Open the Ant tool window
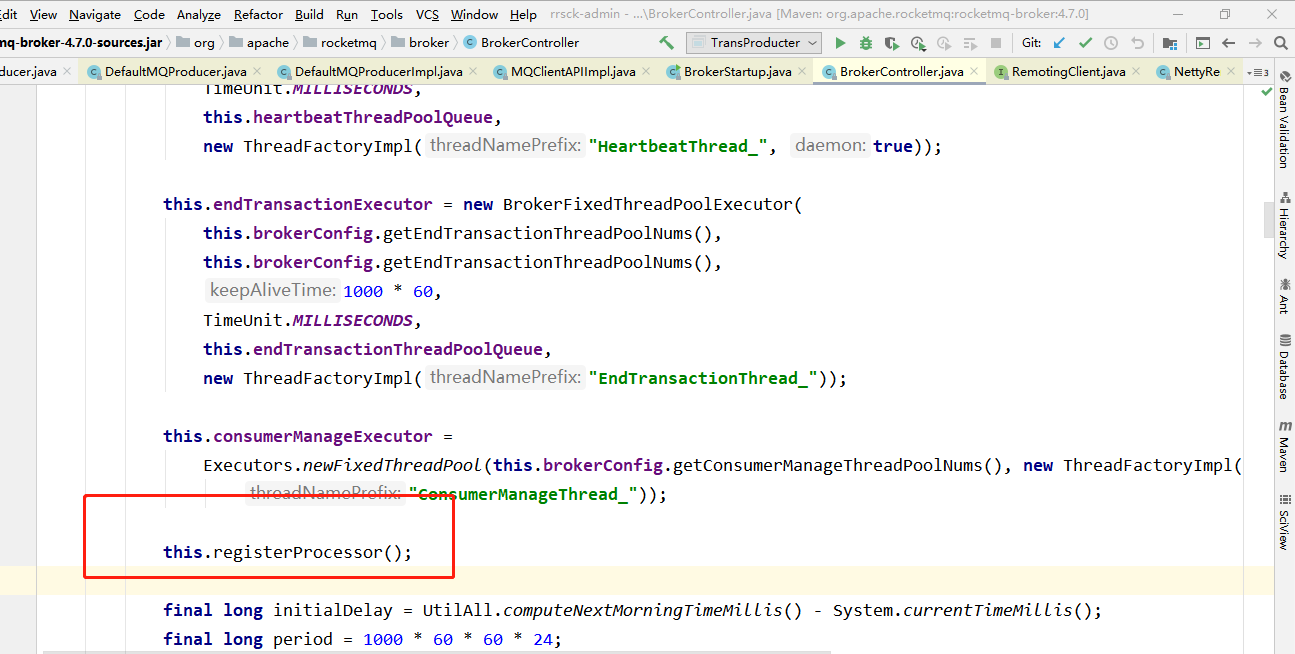Image resolution: width=1295 pixels, height=654 pixels. click(x=1284, y=298)
